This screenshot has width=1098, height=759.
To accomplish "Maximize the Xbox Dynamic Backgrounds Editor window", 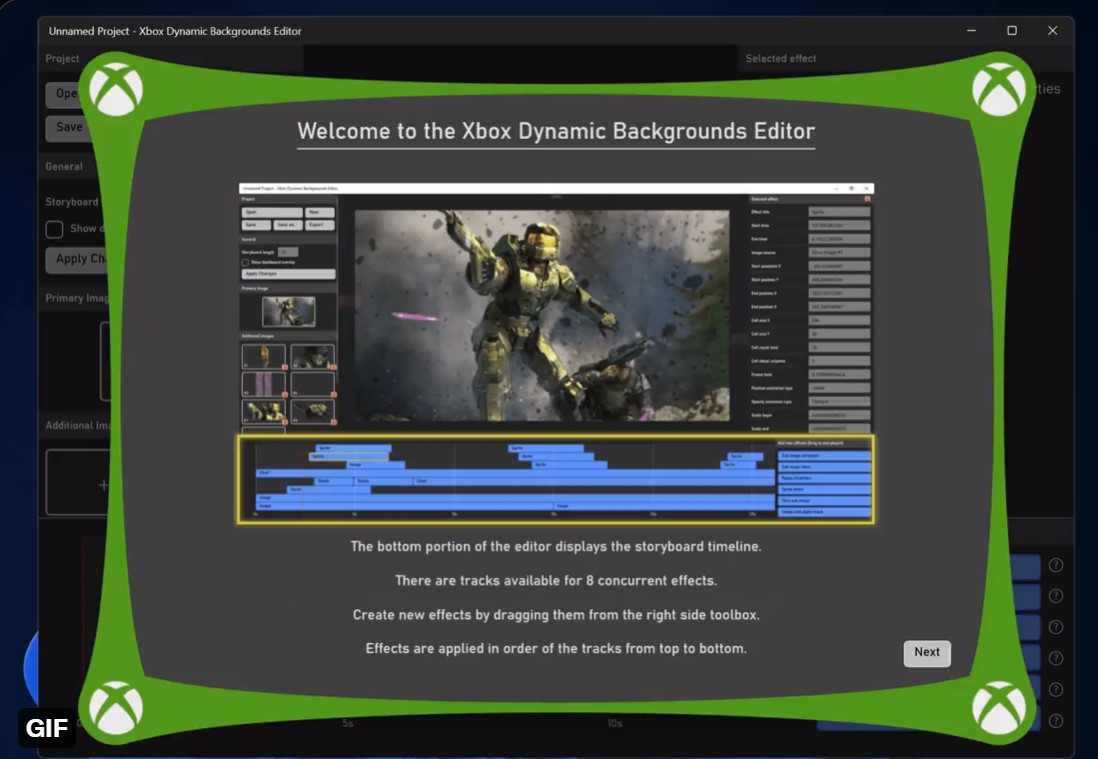I will pyautogui.click(x=1012, y=31).
